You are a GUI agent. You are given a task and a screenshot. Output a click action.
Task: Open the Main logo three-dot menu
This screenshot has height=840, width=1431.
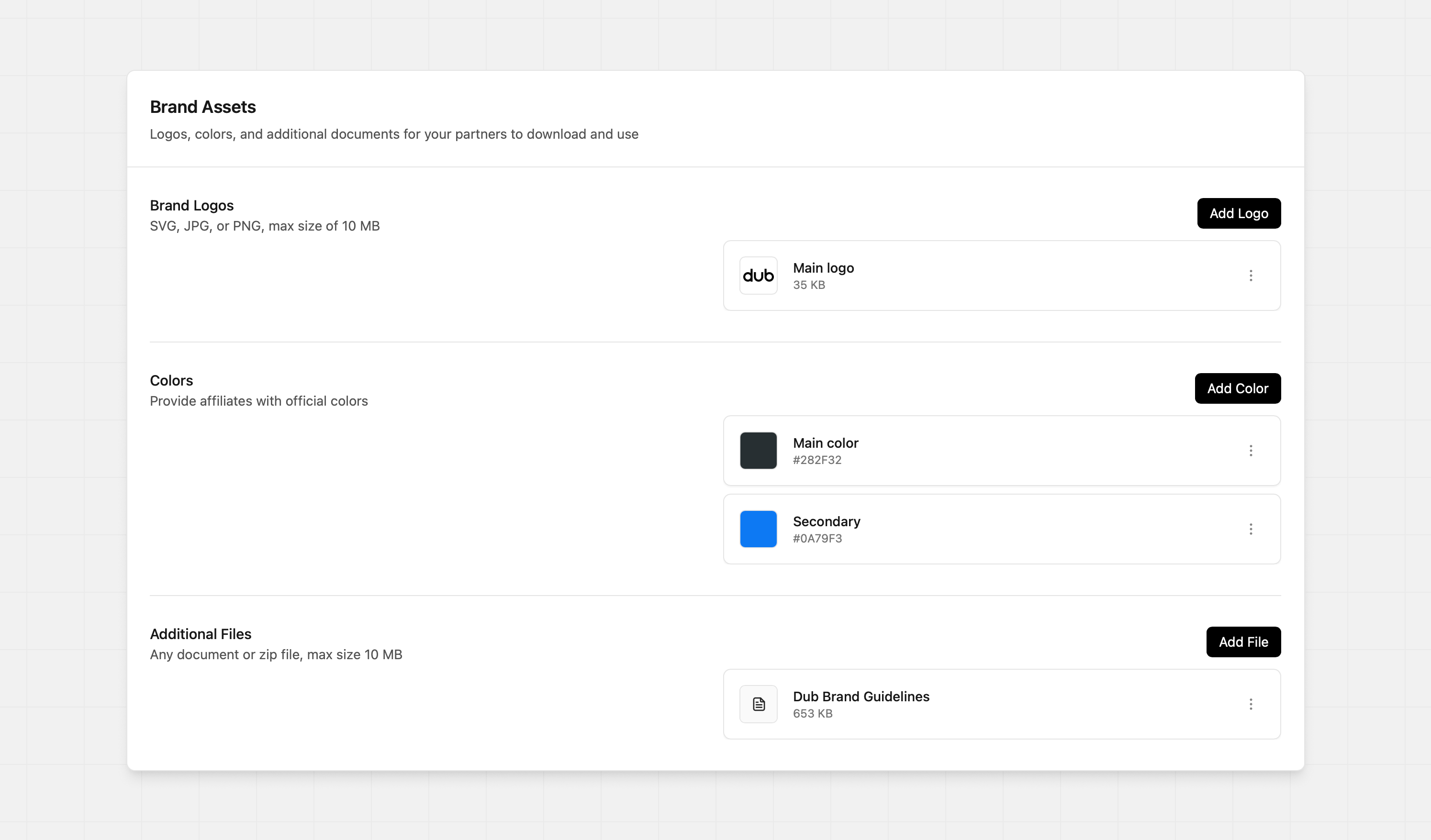coord(1251,276)
